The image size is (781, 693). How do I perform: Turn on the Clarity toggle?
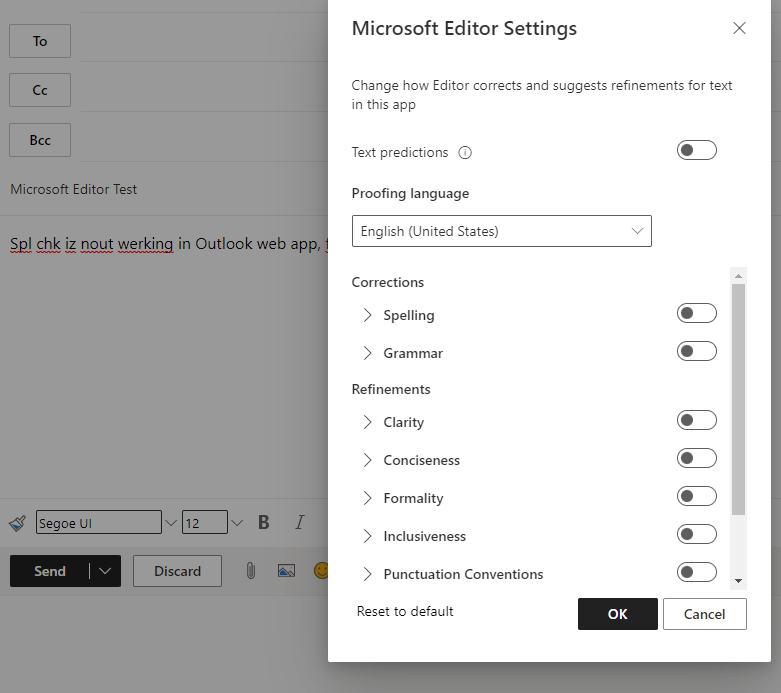[696, 420]
